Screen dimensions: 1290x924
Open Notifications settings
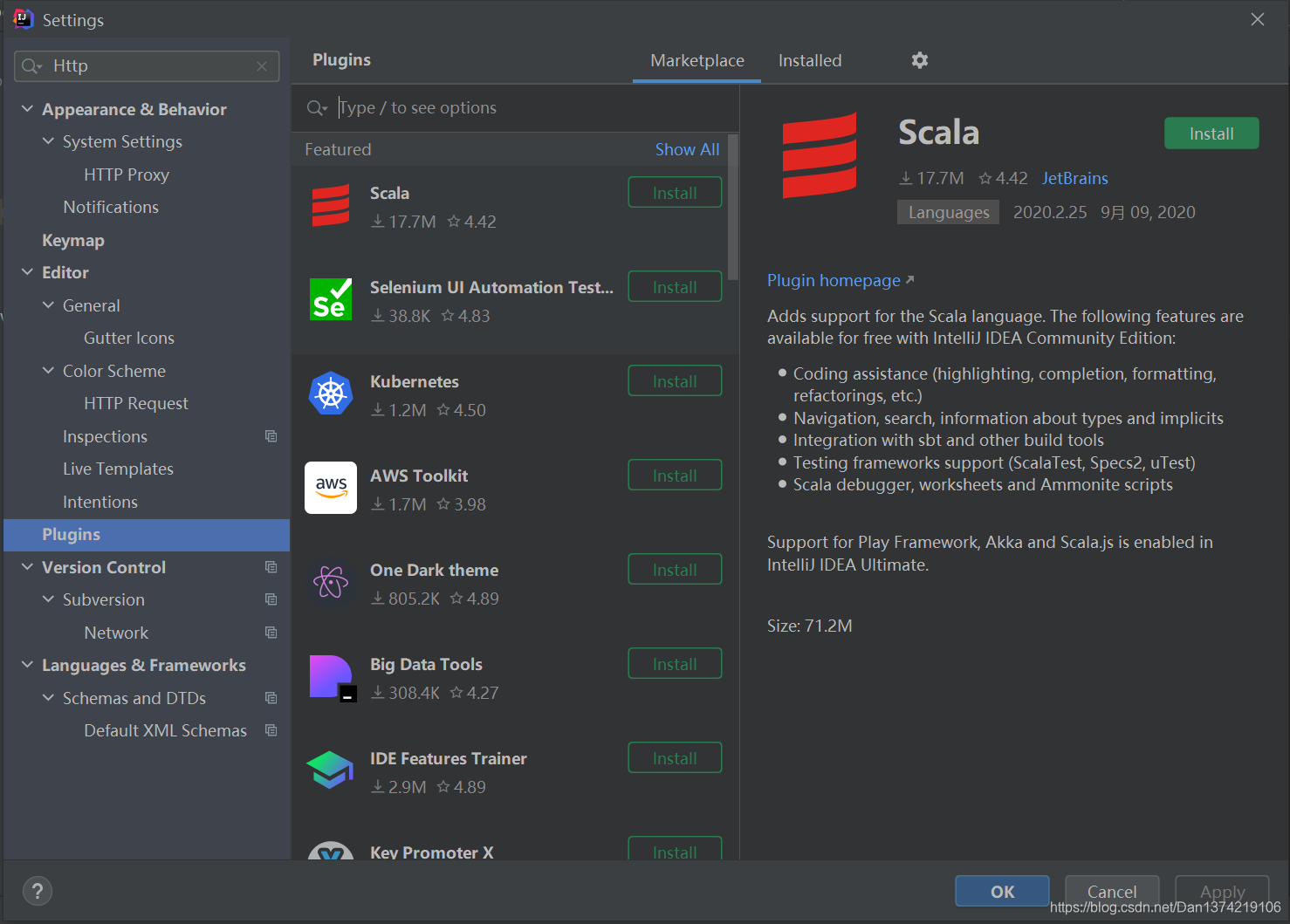click(x=111, y=207)
